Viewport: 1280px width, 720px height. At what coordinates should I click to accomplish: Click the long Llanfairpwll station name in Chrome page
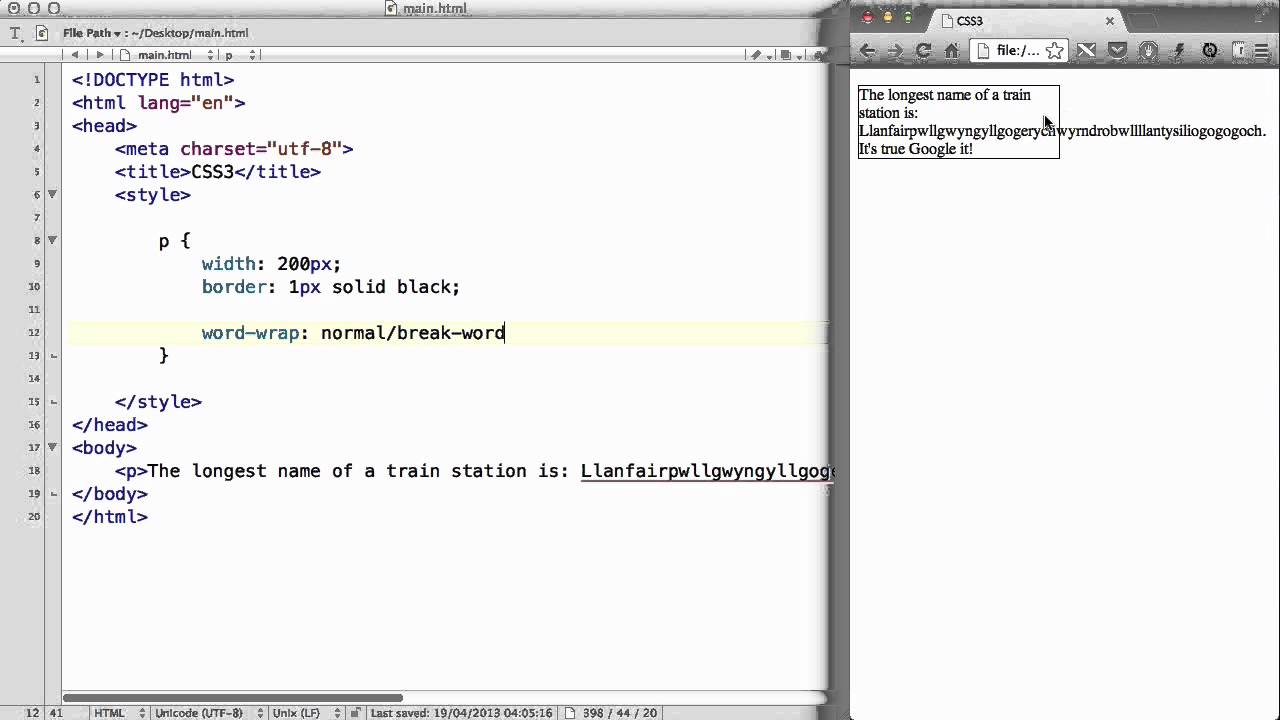[1062, 131]
